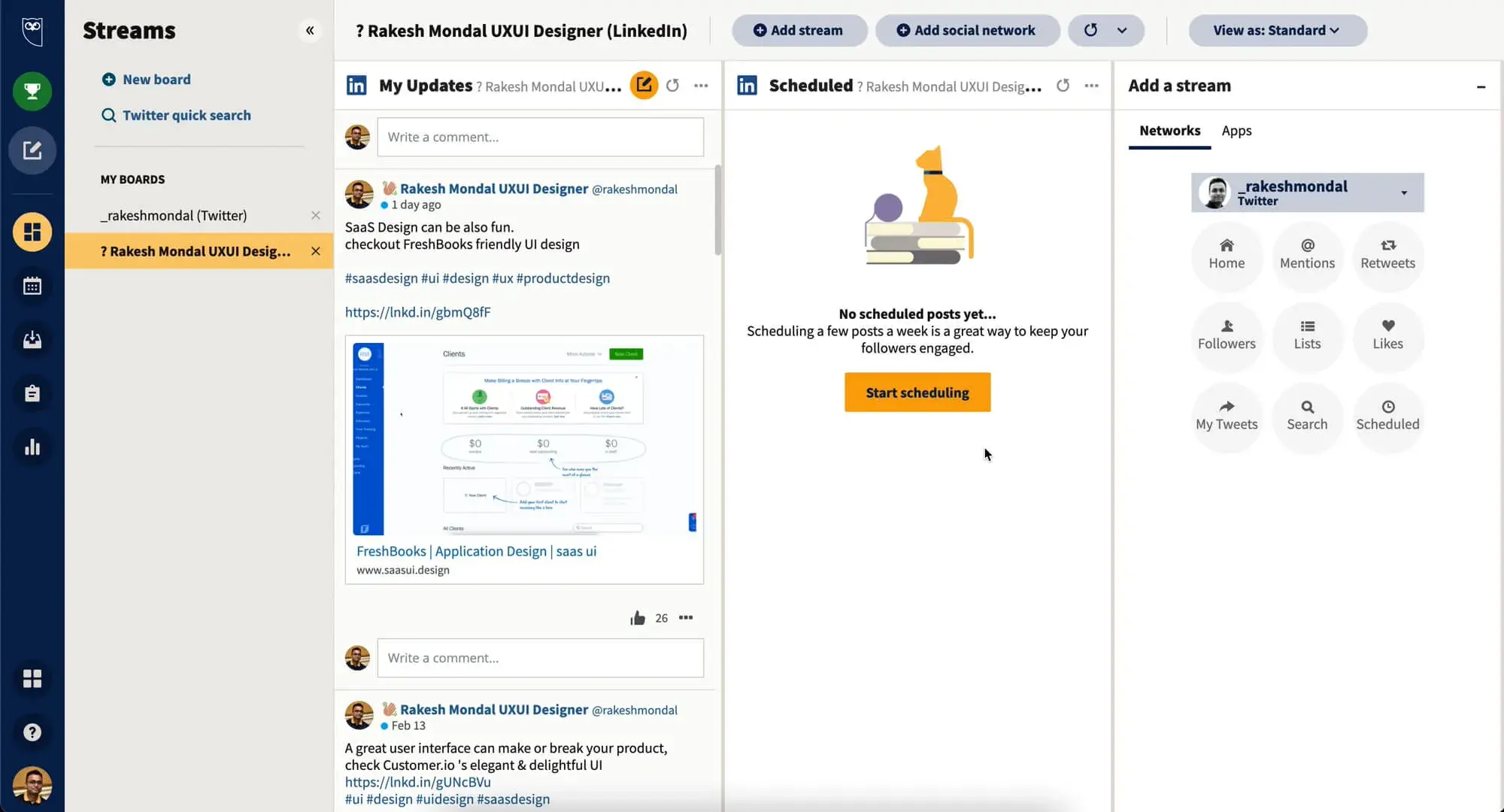The image size is (1504, 812).
Task: Refresh the Scheduled stream
Action: (x=1062, y=86)
